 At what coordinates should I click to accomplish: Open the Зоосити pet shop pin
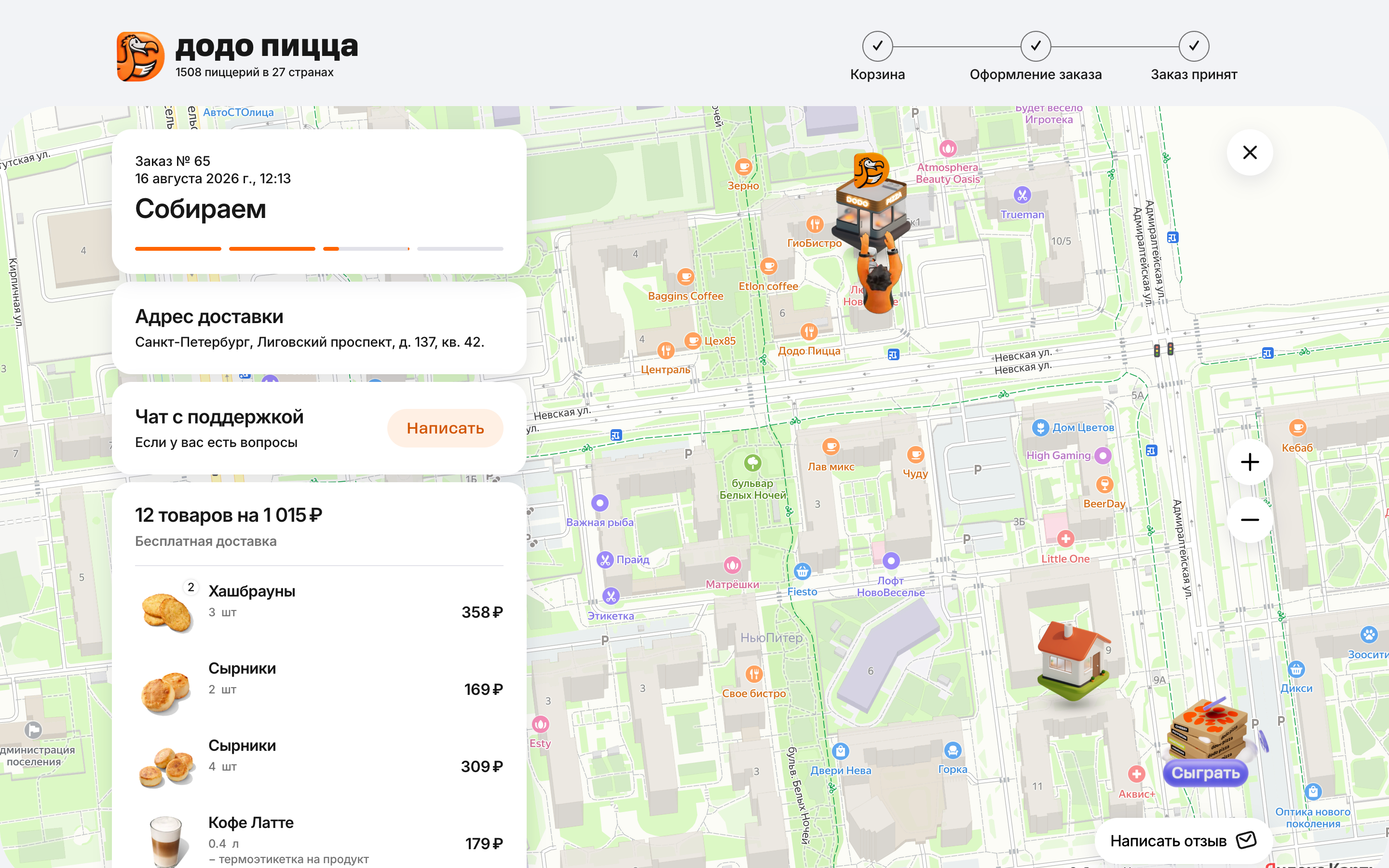pos(1369,635)
